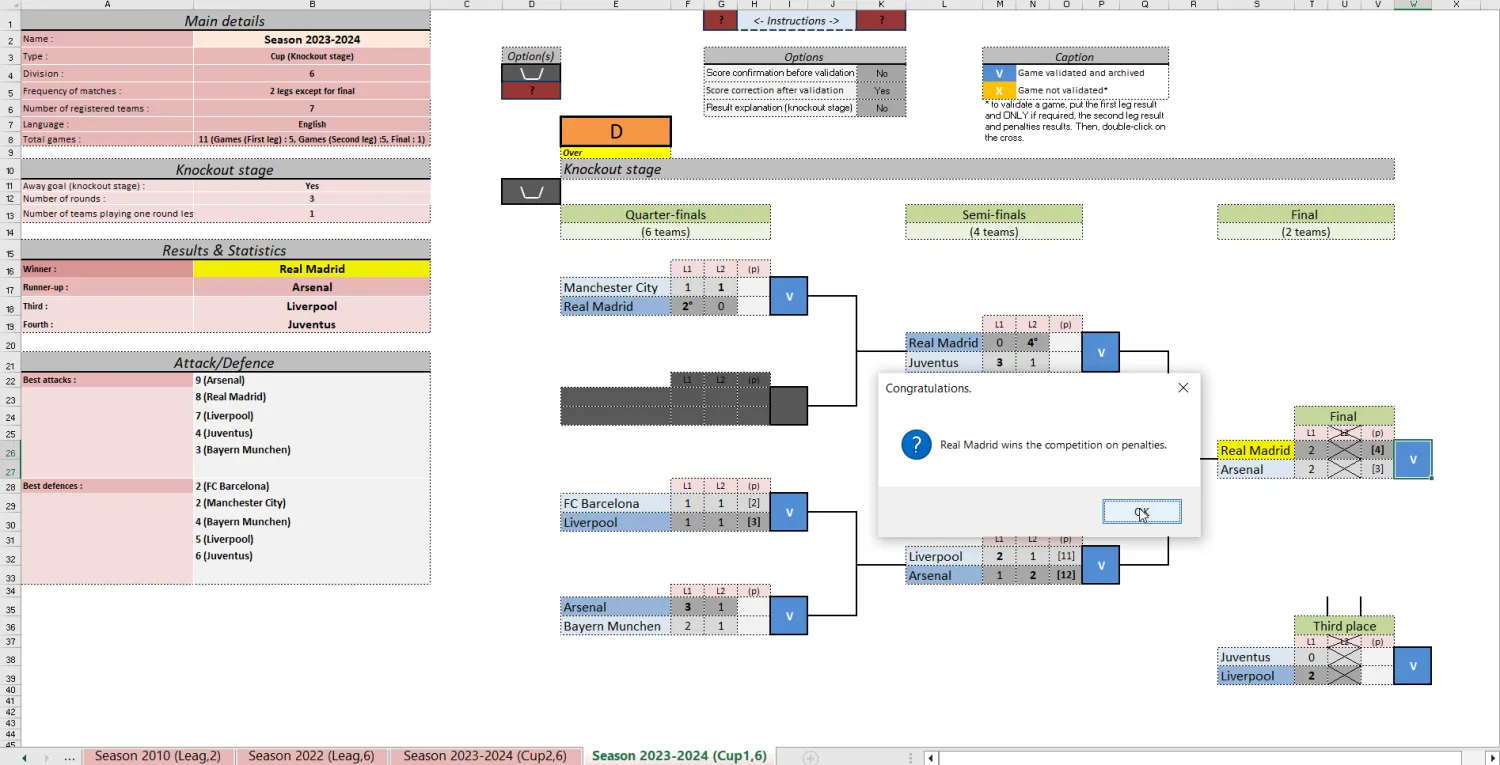Click the V button for Real Madrid vs Juventus semi-final

(1100, 352)
